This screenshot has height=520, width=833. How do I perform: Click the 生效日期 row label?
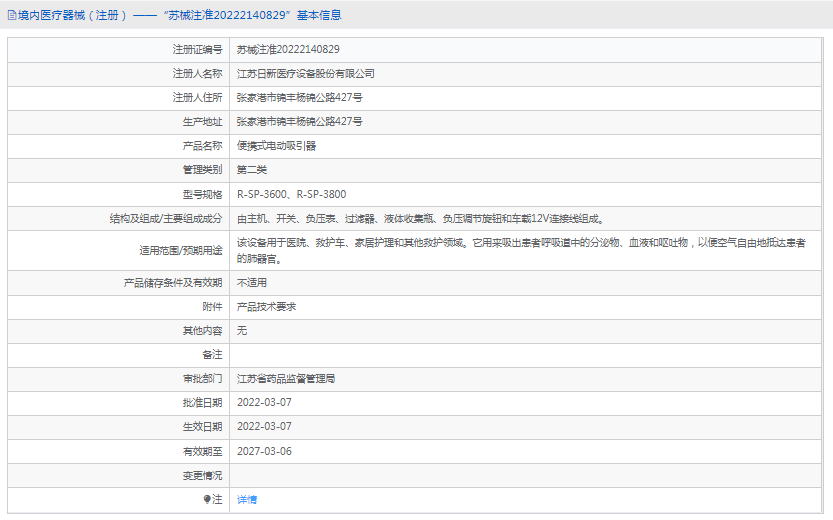tap(202, 427)
